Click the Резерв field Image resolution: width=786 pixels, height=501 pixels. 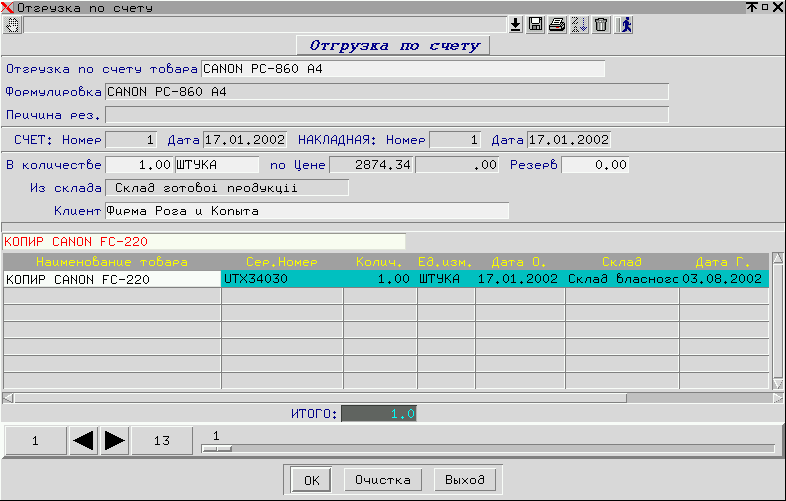[595, 164]
